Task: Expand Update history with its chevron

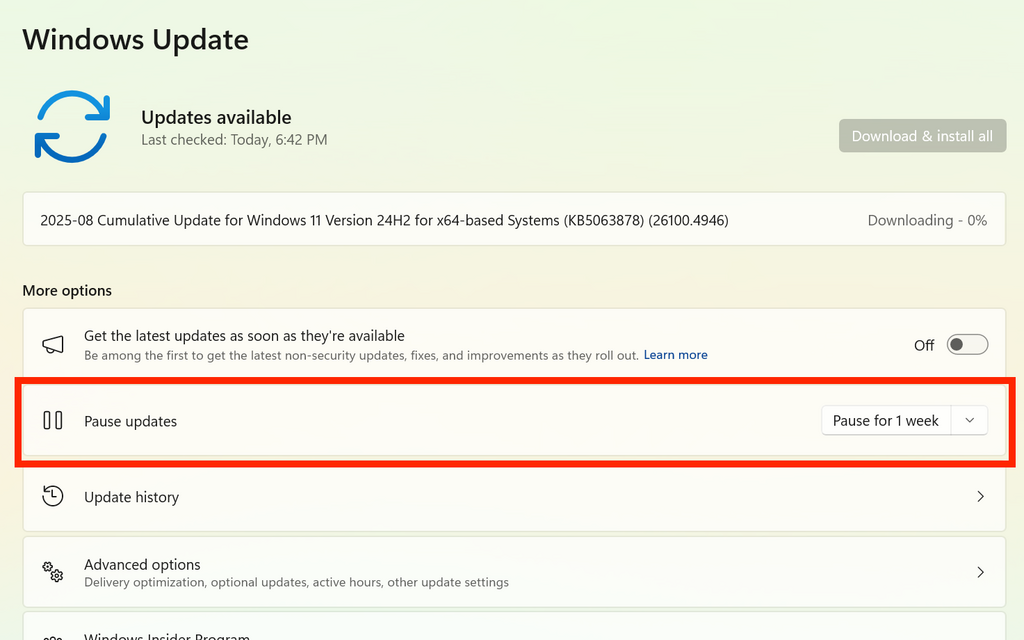Action: click(980, 496)
